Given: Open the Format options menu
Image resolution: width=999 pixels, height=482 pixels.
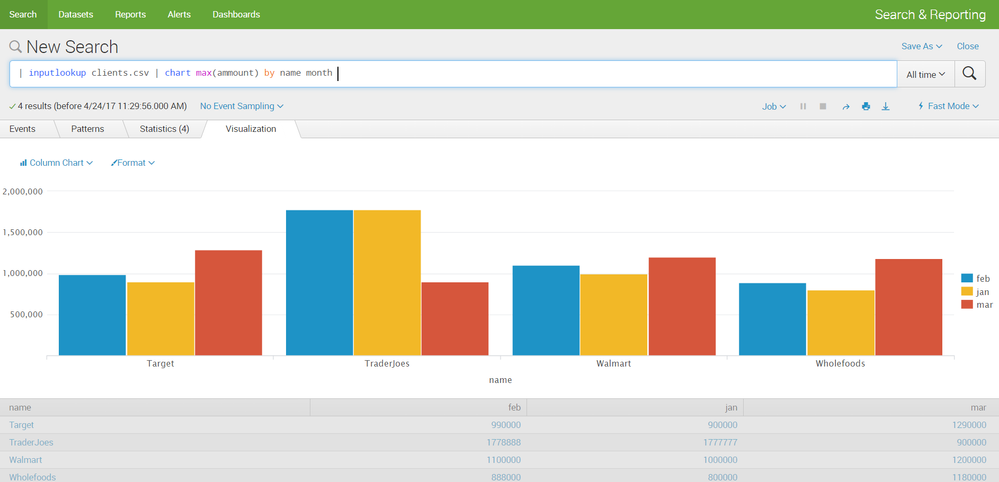Looking at the screenshot, I should click(x=133, y=162).
